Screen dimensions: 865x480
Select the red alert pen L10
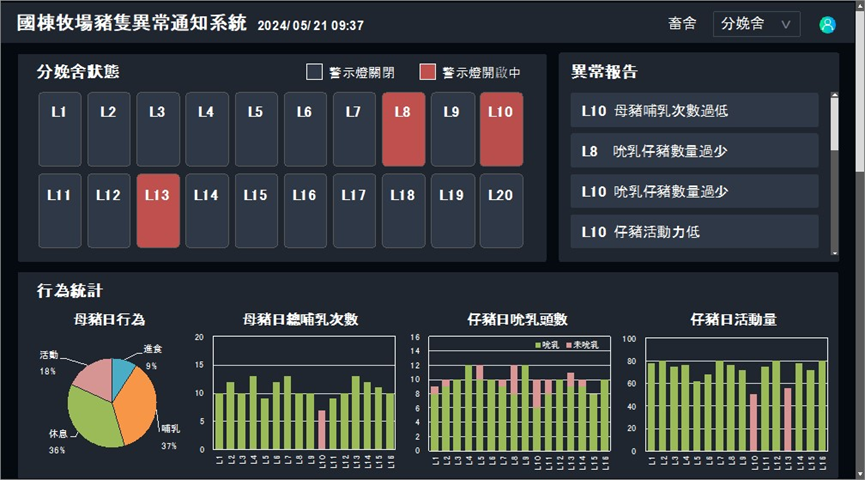point(500,129)
